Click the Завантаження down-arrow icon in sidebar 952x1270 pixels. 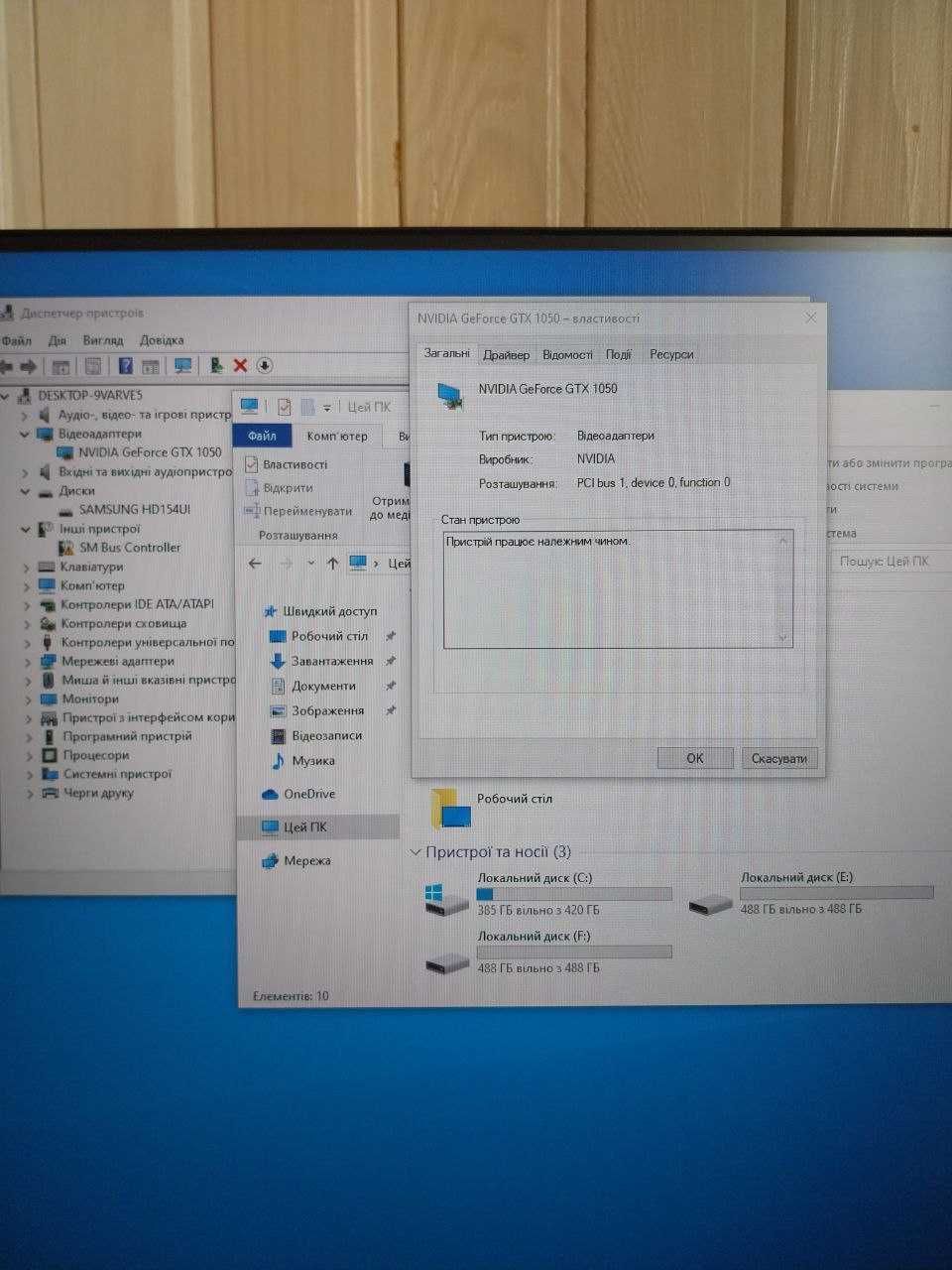278,662
